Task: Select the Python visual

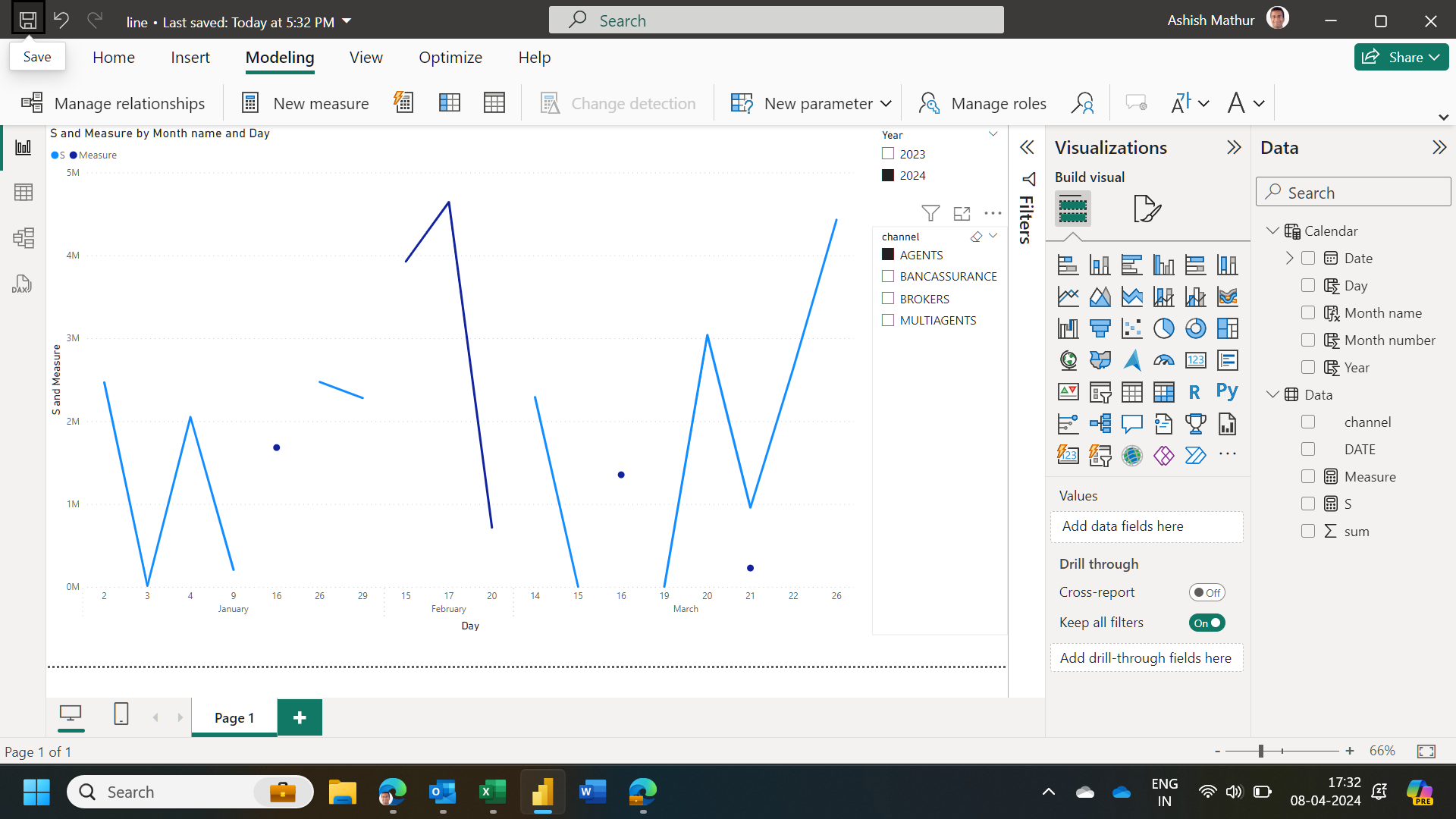Action: click(x=1227, y=392)
